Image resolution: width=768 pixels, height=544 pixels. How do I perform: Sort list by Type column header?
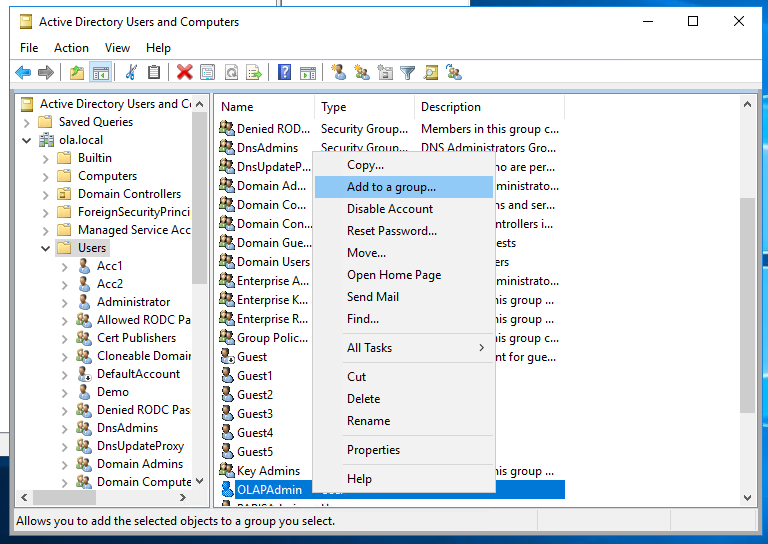click(x=364, y=107)
